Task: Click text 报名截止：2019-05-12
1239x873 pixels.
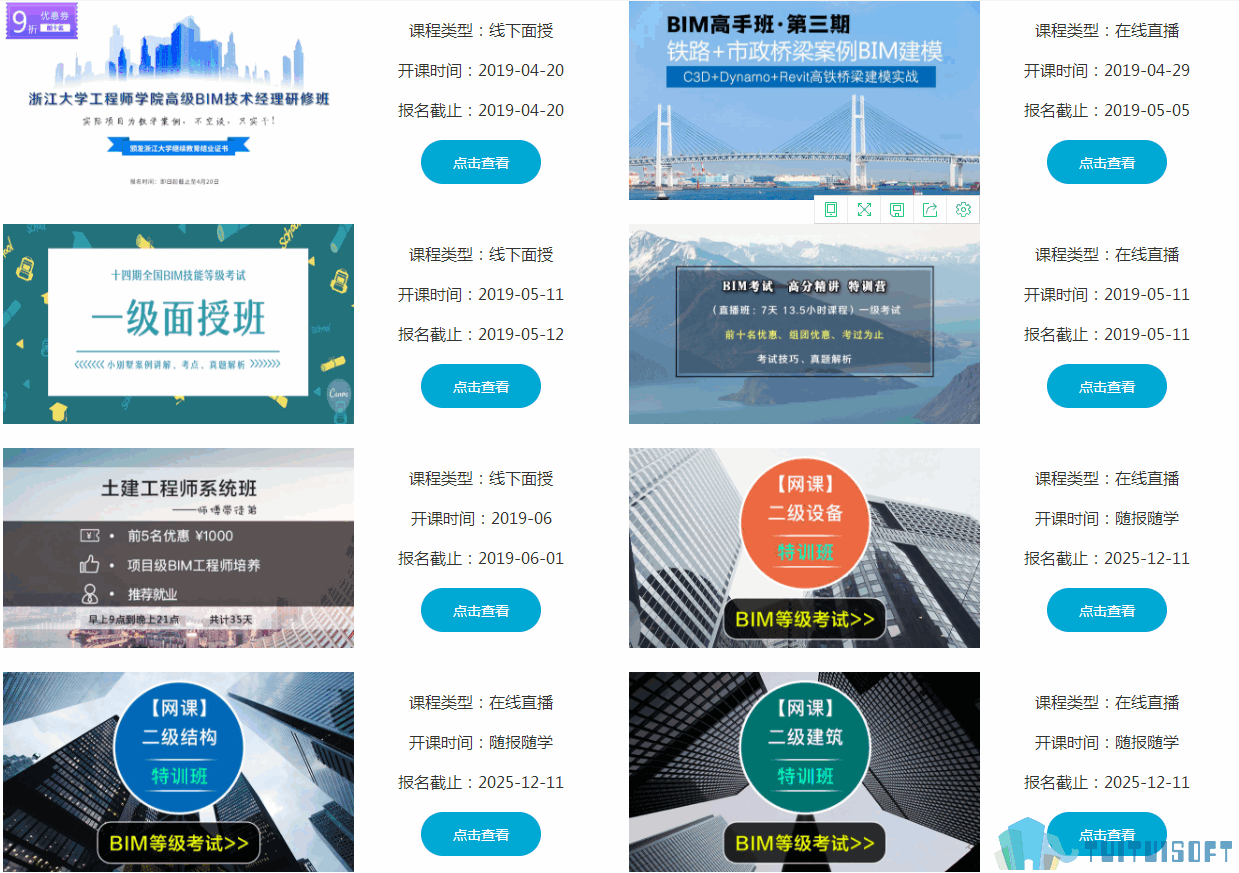Action: 481,334
